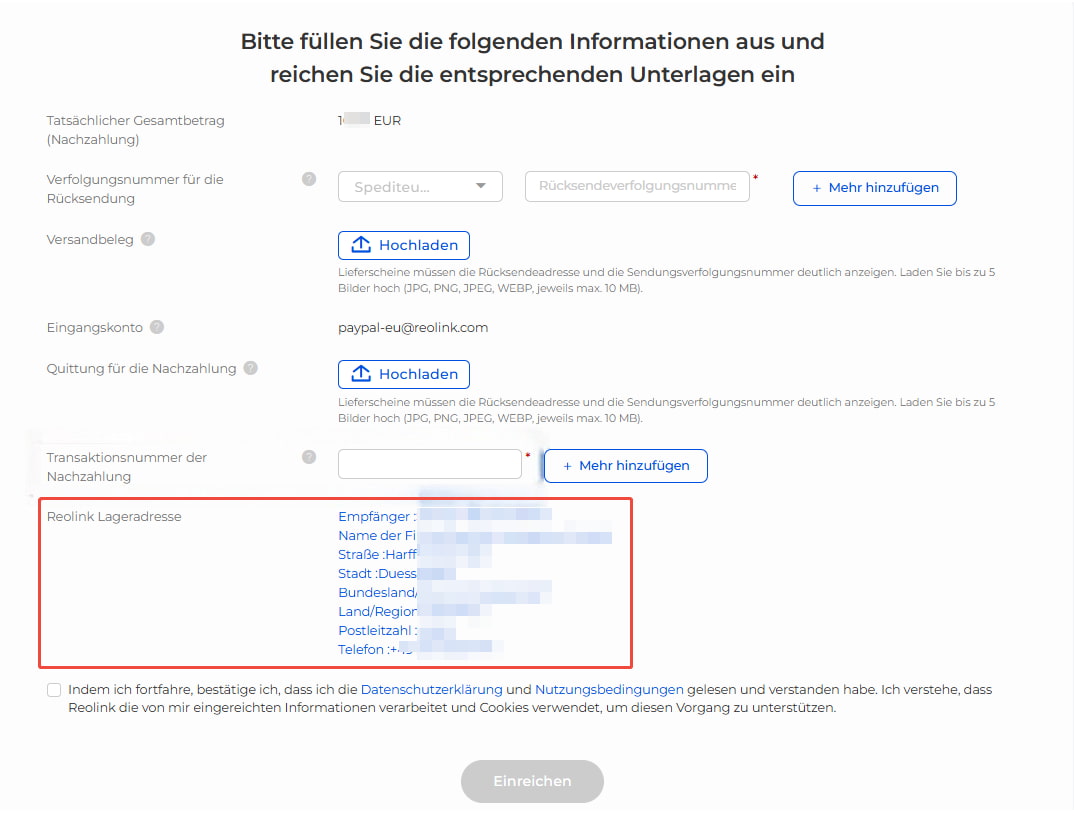Expand carrier list via dropdown arrow

tap(481, 186)
